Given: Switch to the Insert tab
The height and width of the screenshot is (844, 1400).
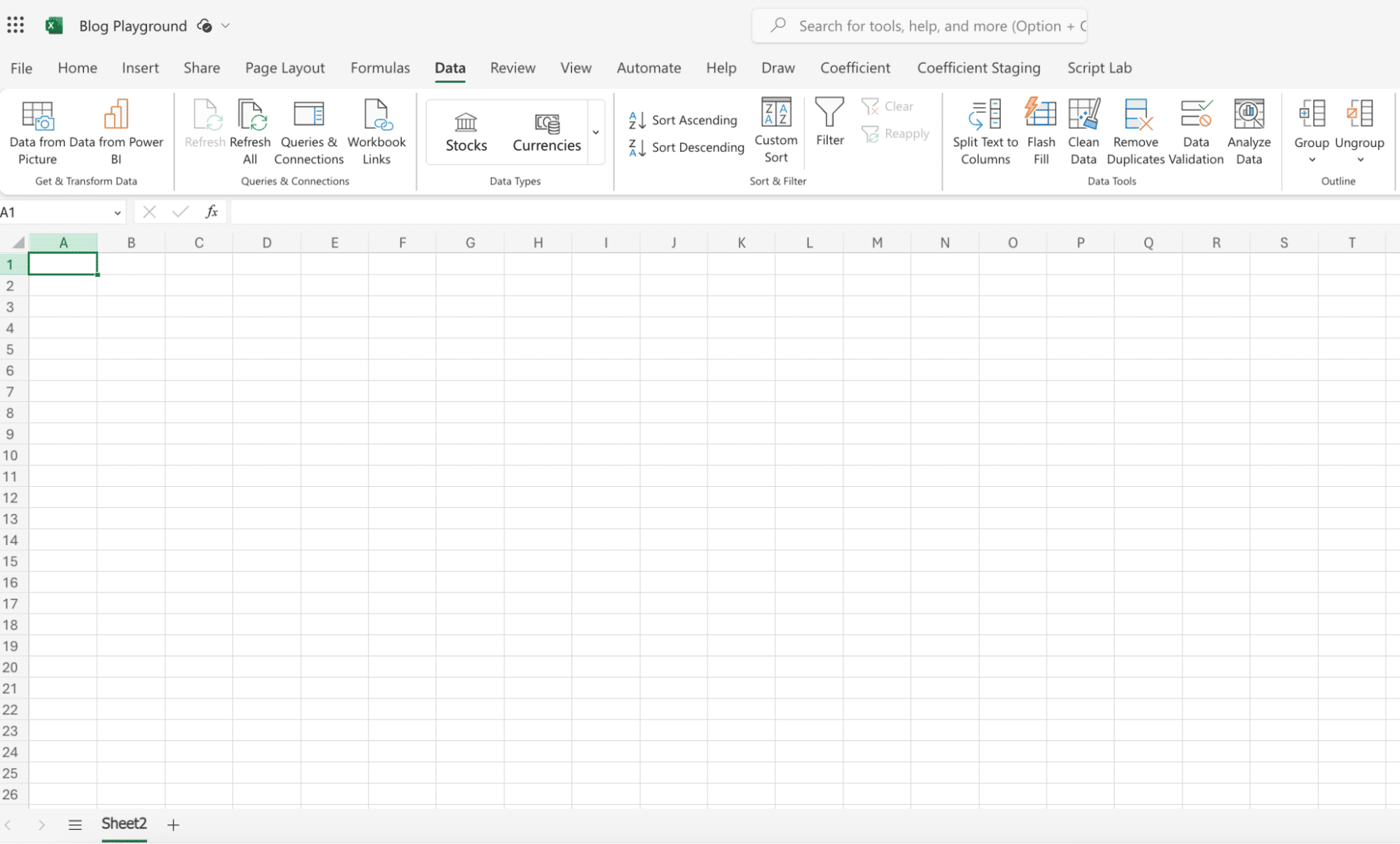Looking at the screenshot, I should pyautogui.click(x=140, y=68).
